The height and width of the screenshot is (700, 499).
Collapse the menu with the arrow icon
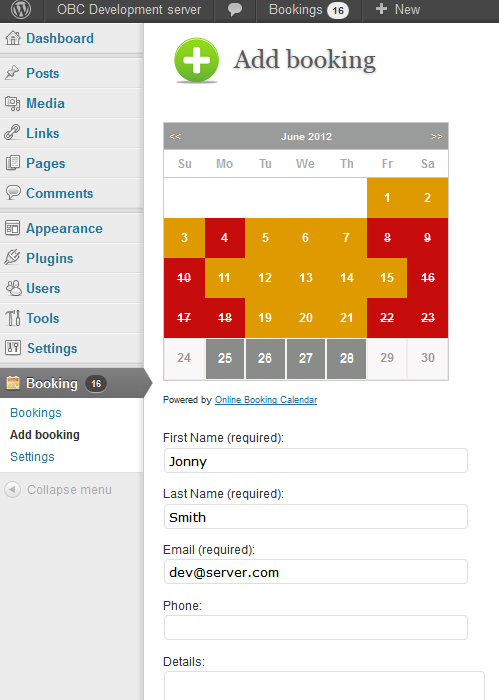point(12,489)
